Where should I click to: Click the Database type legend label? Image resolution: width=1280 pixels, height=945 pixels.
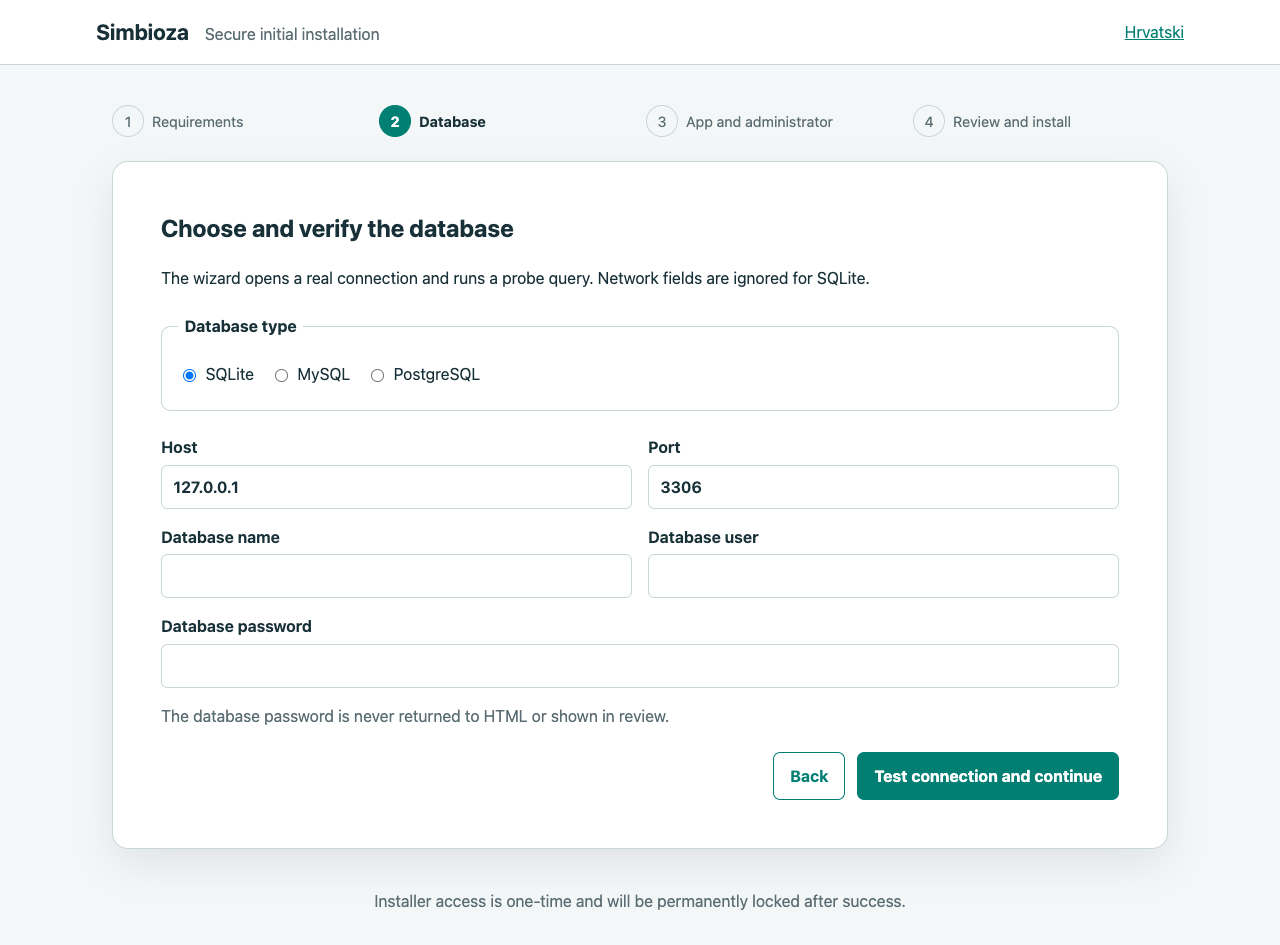[x=241, y=326]
